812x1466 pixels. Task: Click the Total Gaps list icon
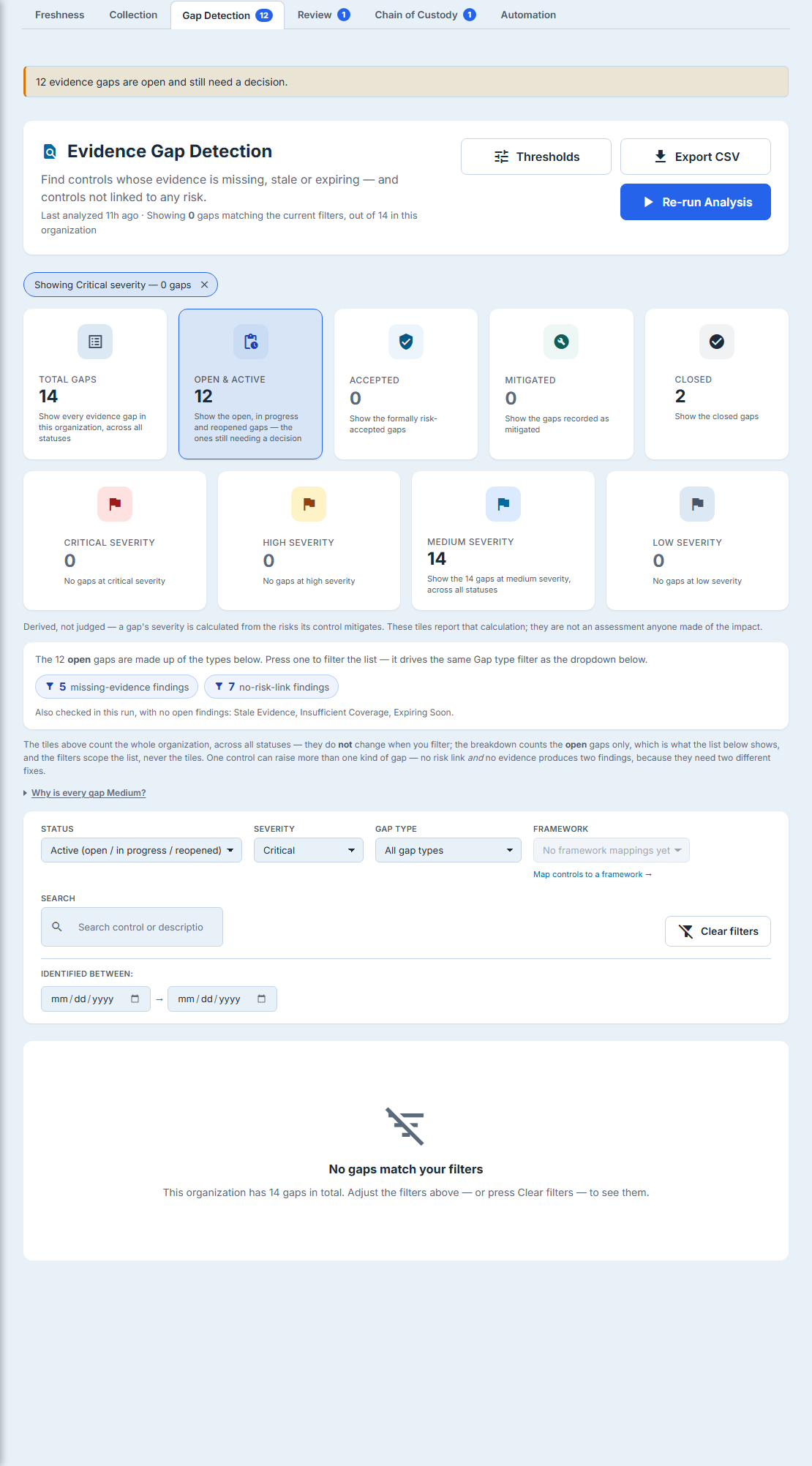coord(95,342)
